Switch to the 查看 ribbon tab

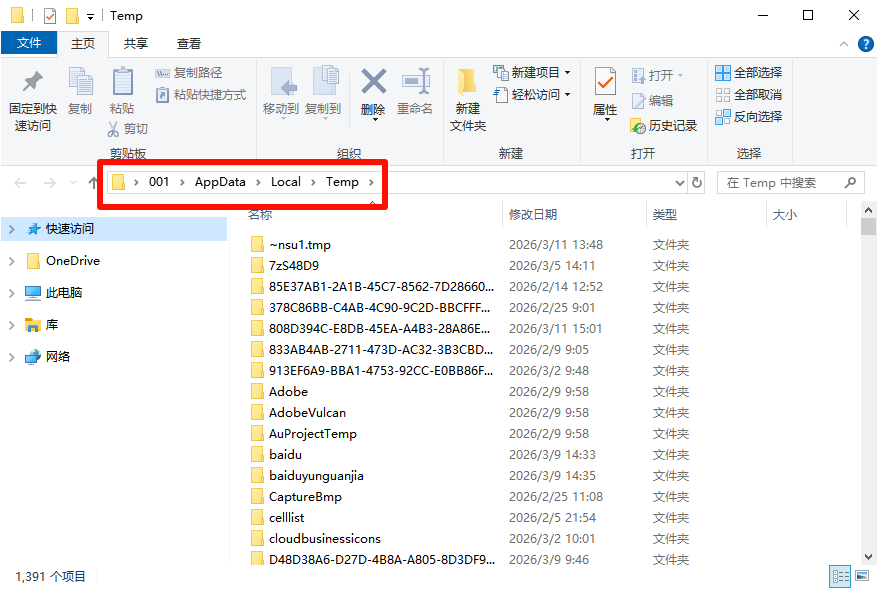(186, 43)
